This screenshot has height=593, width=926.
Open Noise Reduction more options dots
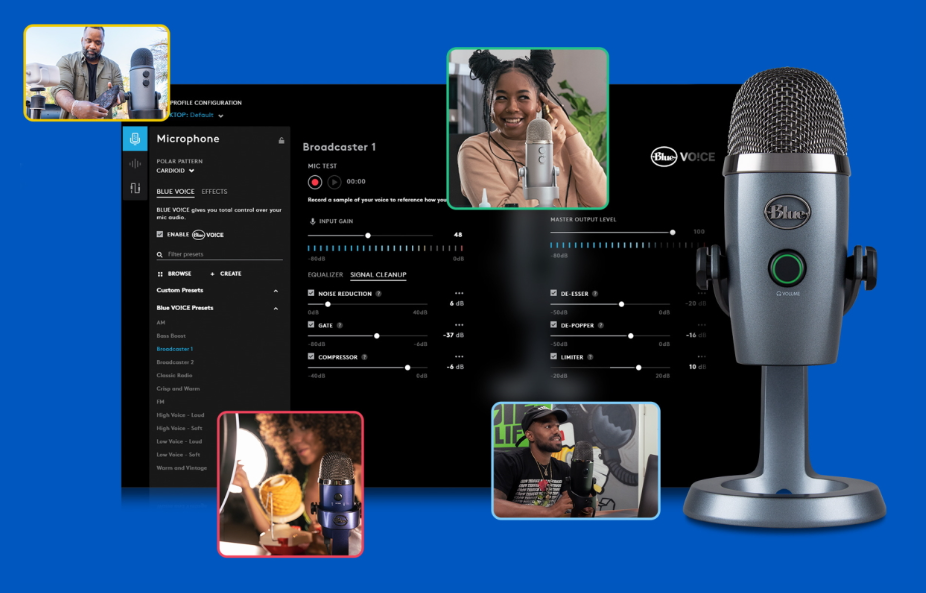tap(459, 293)
